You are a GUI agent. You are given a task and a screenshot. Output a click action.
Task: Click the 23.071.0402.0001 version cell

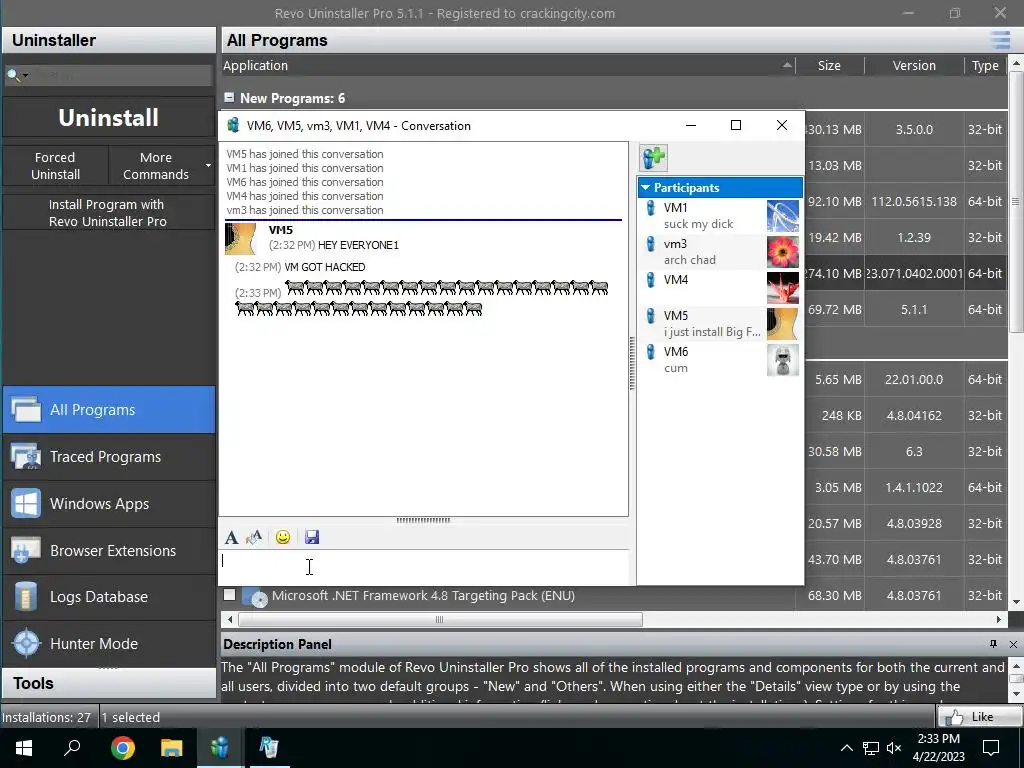click(x=914, y=274)
